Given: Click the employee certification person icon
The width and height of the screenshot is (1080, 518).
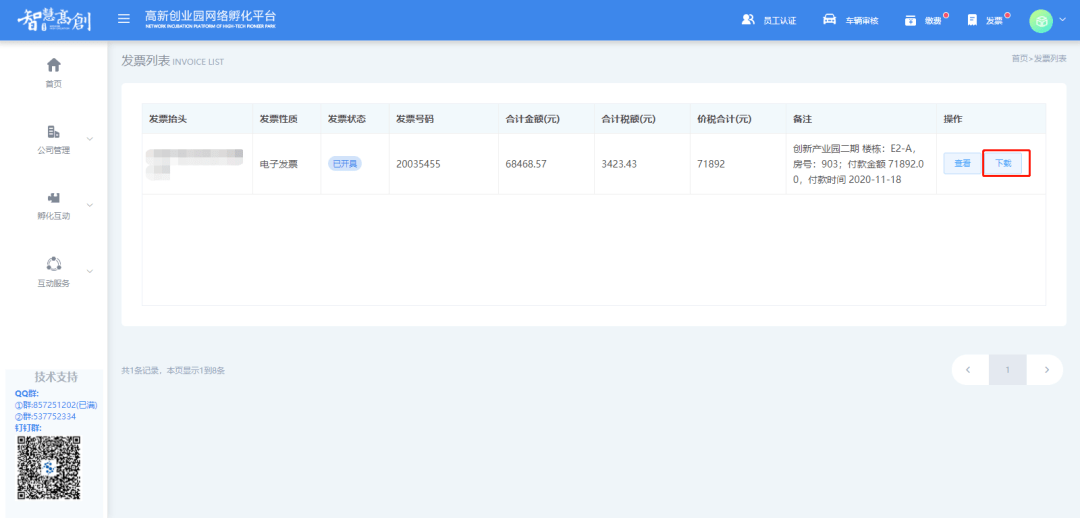Looking at the screenshot, I should click(x=748, y=19).
